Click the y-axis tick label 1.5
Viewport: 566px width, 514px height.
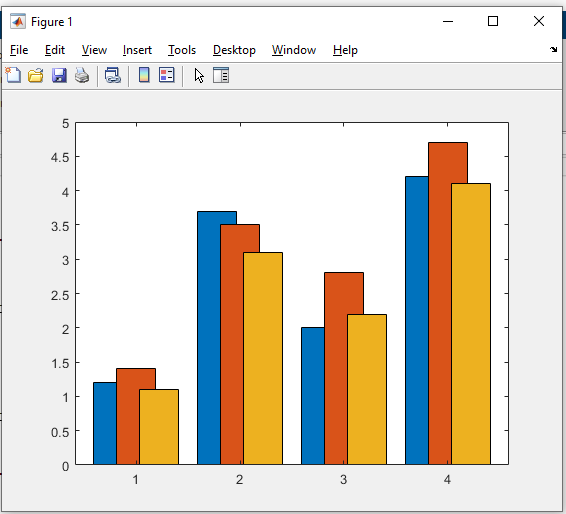[x=60, y=363]
